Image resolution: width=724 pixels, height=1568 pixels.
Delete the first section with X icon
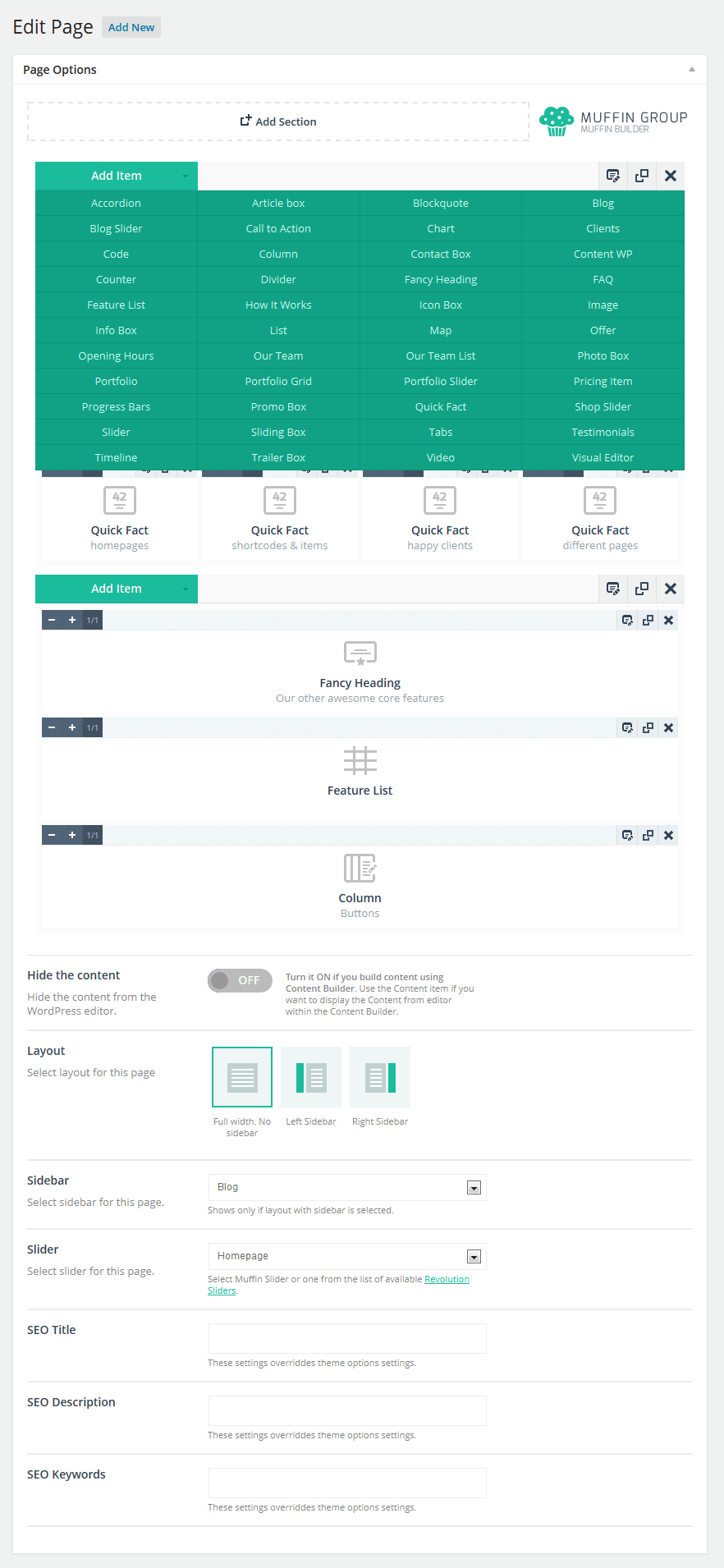click(x=671, y=176)
